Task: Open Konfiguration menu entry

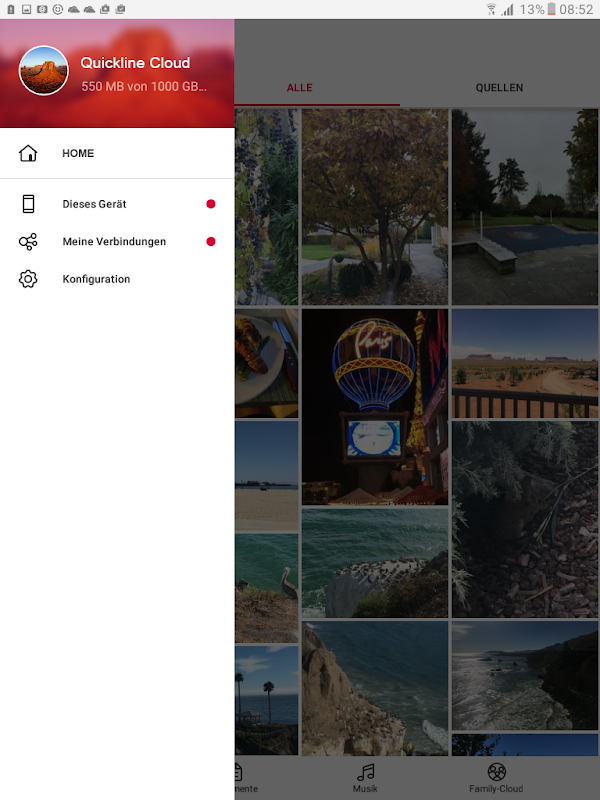Action: coord(117,279)
